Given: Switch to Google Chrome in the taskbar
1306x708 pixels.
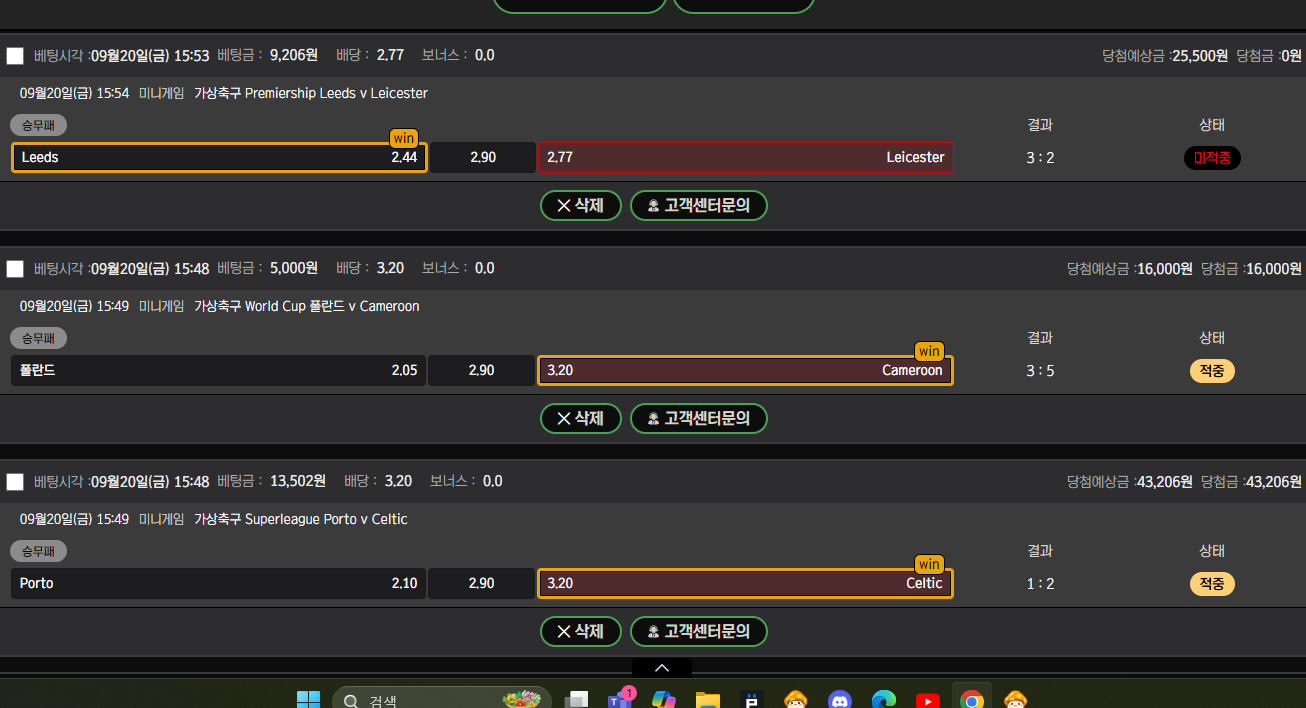Looking at the screenshot, I should [971, 700].
